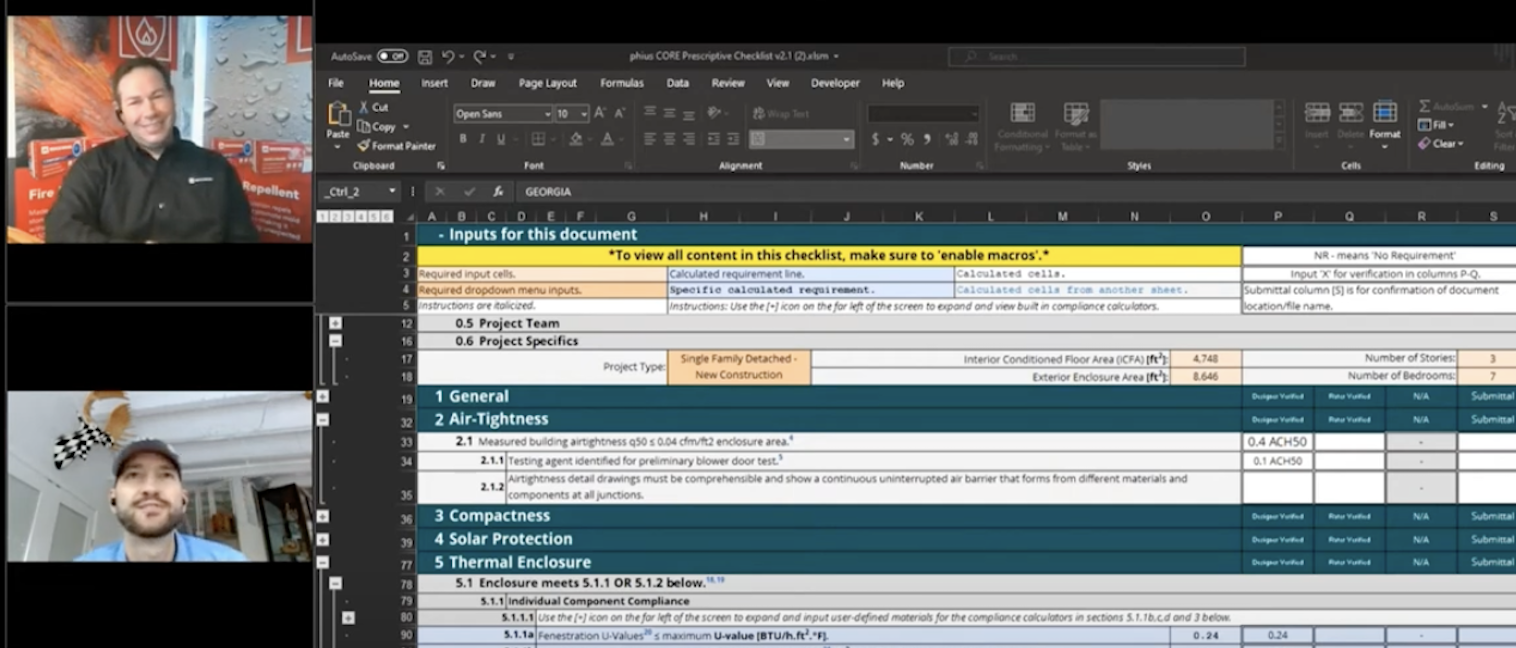This screenshot has height=648, width=1516.
Task: Switch to the Developer tab
Action: 835,83
